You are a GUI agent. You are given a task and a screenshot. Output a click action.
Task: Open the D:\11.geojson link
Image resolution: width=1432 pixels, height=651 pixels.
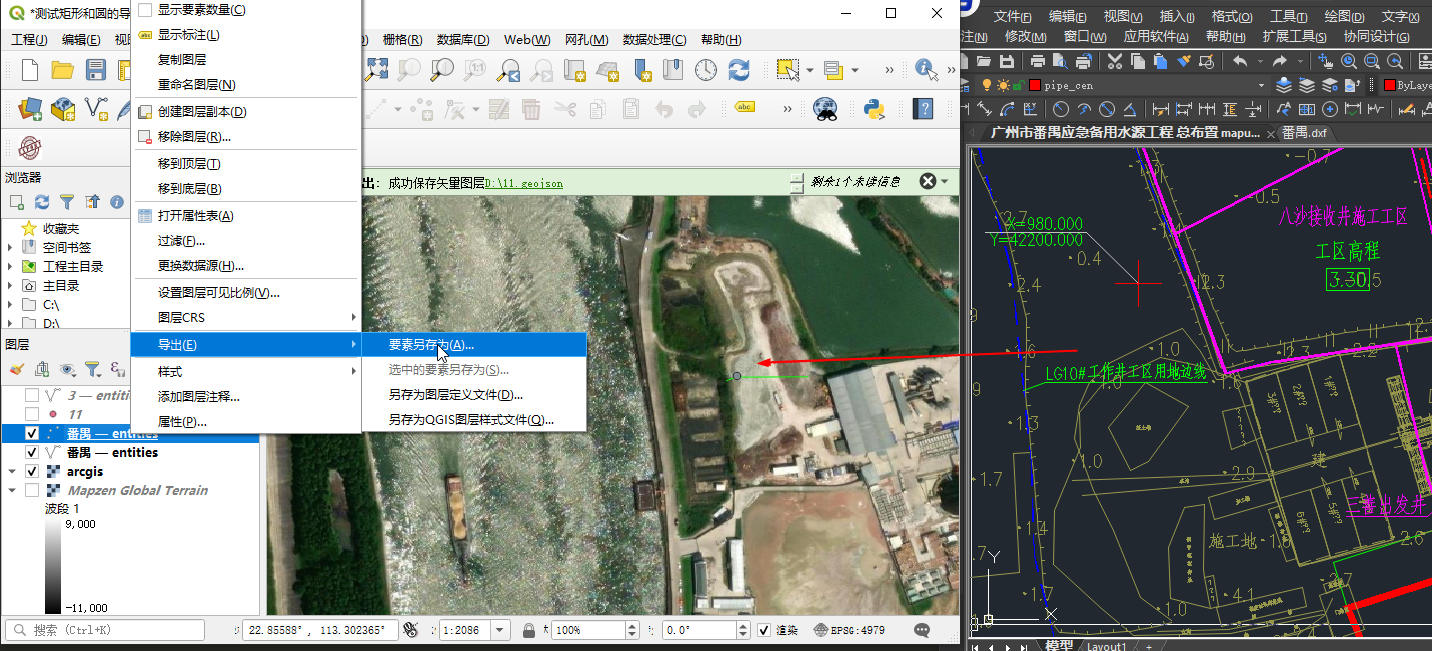coord(525,183)
